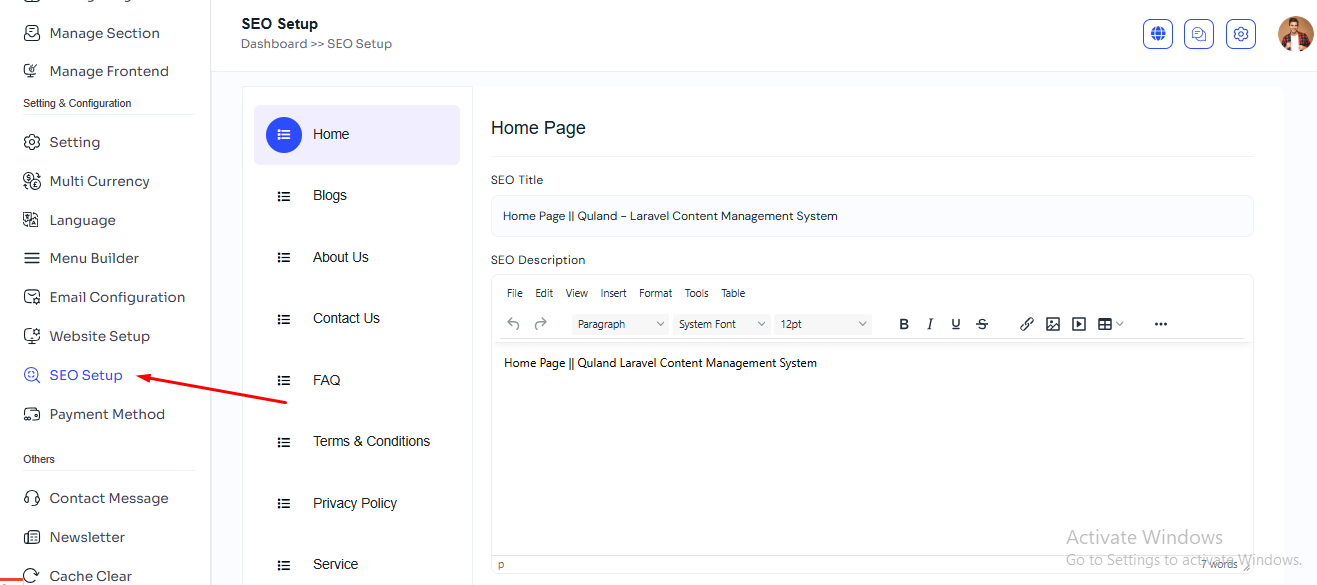
Task: Undo last edit in editor
Action: pyautogui.click(x=514, y=324)
